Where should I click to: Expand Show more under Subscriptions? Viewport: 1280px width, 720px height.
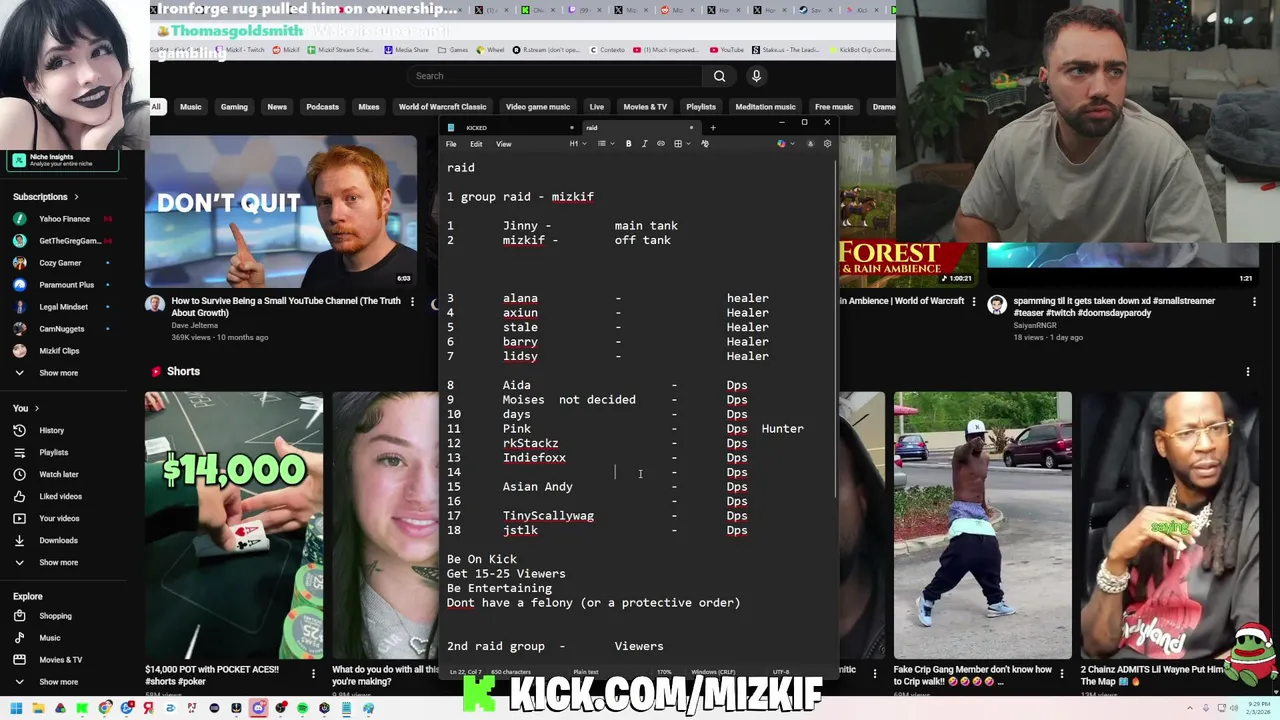click(x=58, y=373)
